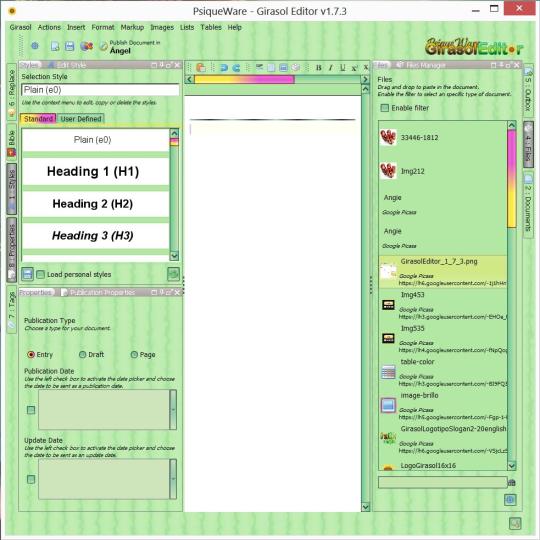Viewport: 540px width, 540px height.
Task: Click the save styles icon beside Load personal styles
Action: click(27, 274)
